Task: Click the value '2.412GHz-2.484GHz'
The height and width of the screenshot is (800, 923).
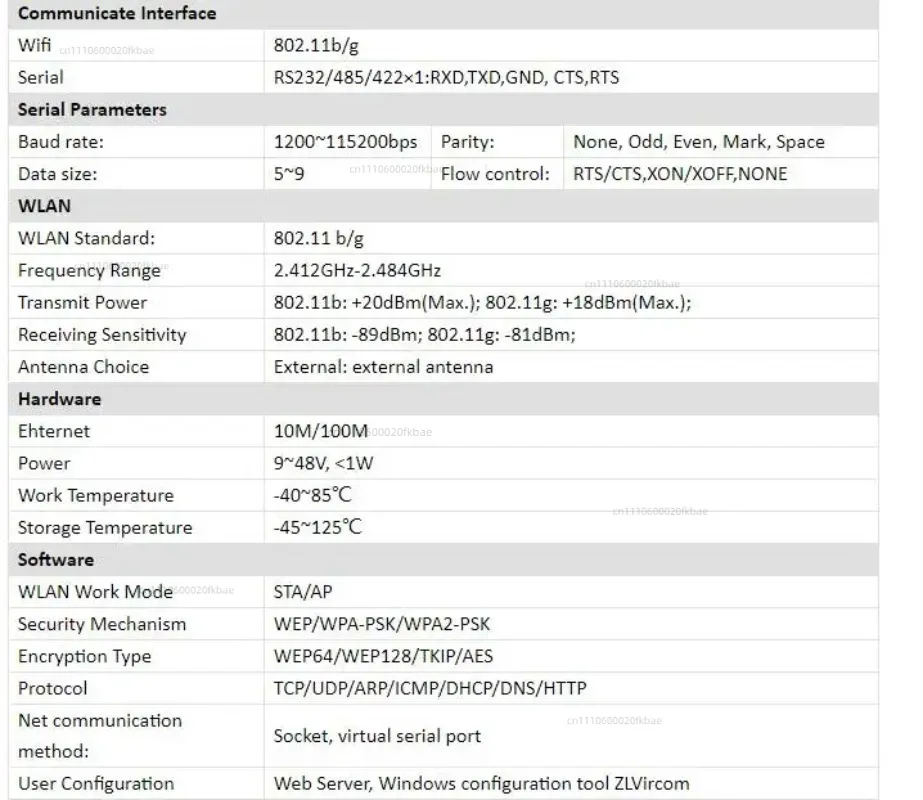Action: point(357,271)
